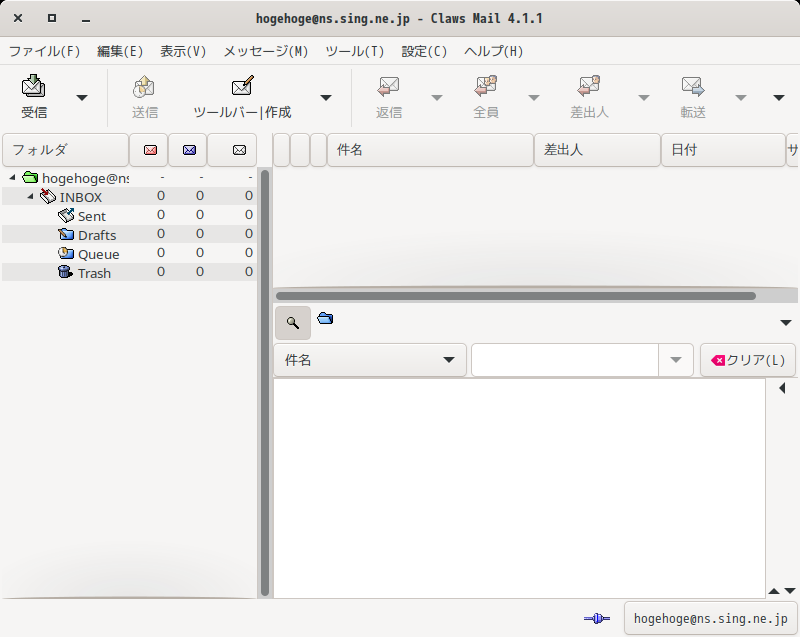
Task: Click the first narrow status column header
Action: point(282,150)
